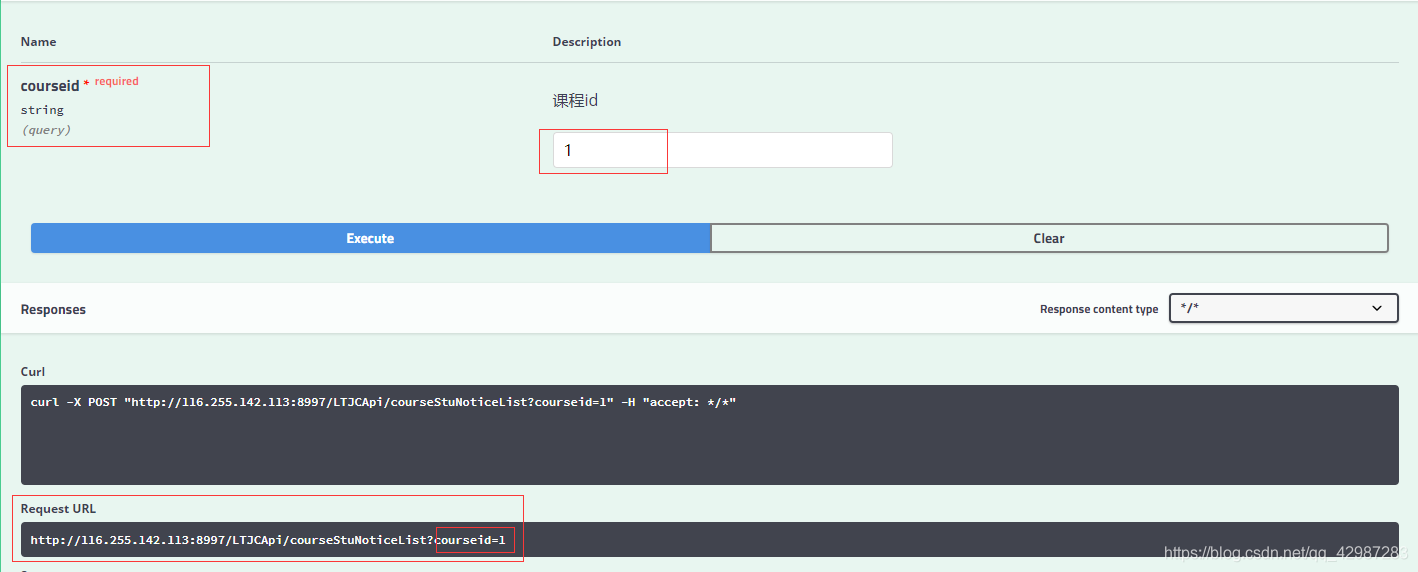
Task: Click the courseid parameter name
Action: (x=50, y=86)
